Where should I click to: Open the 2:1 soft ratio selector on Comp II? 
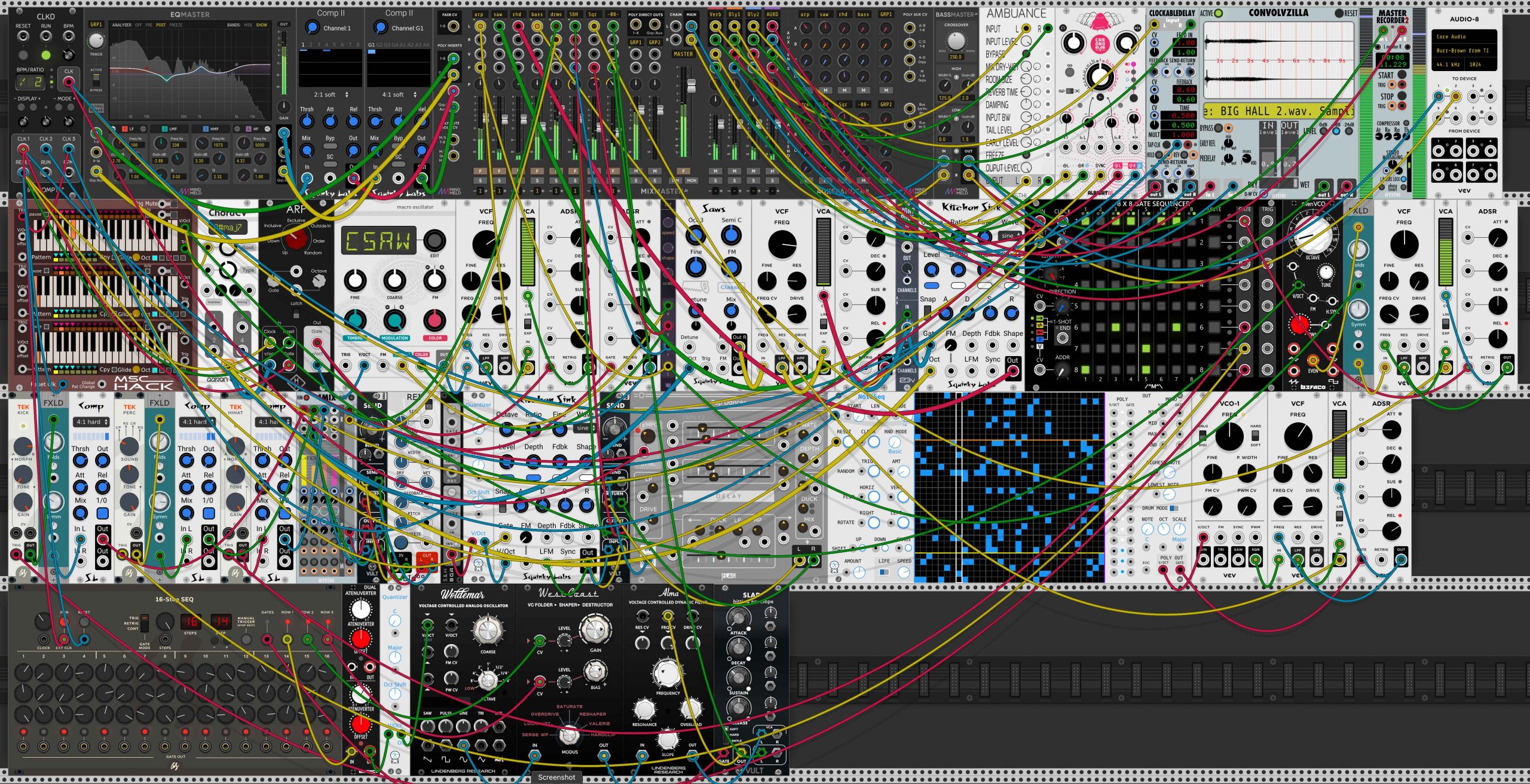pos(331,94)
